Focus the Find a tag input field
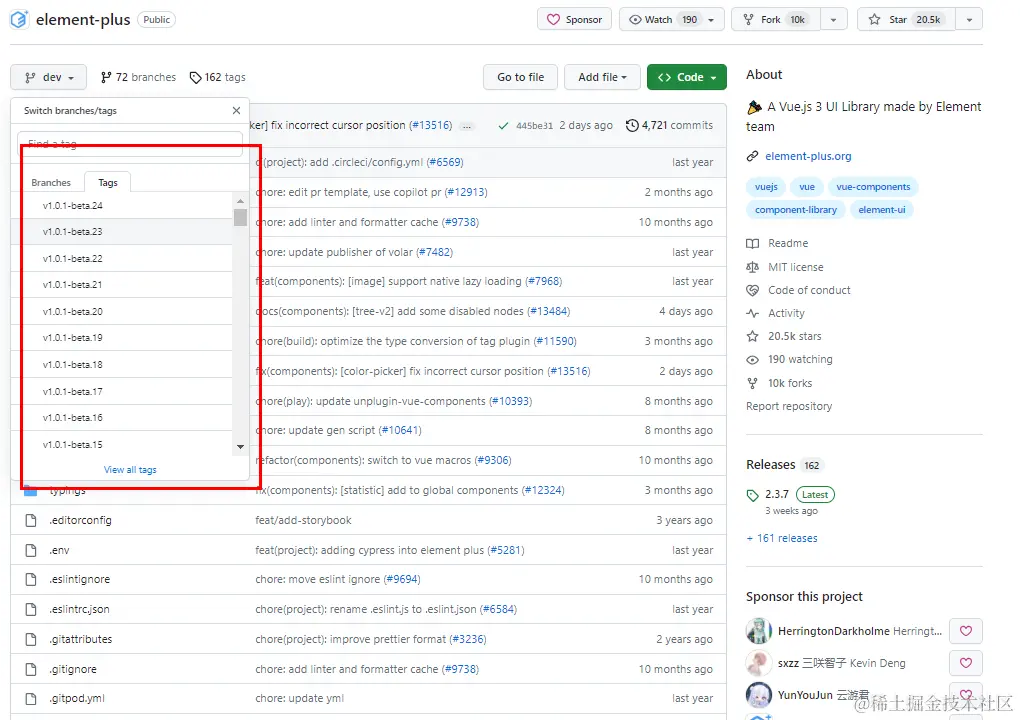Viewport: 1020px width, 720px height. (130, 144)
